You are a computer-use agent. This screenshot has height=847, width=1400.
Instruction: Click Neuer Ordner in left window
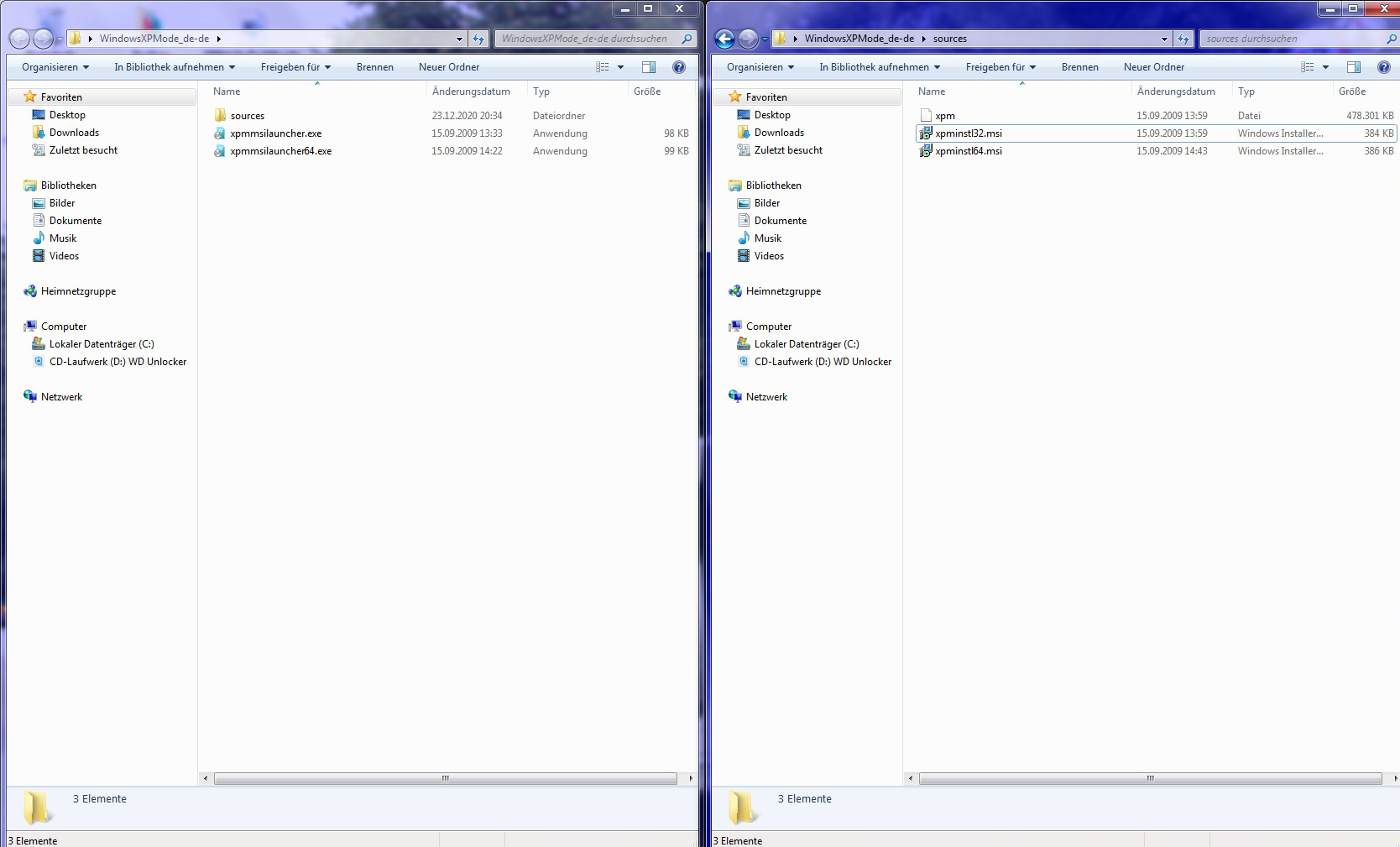click(x=449, y=67)
